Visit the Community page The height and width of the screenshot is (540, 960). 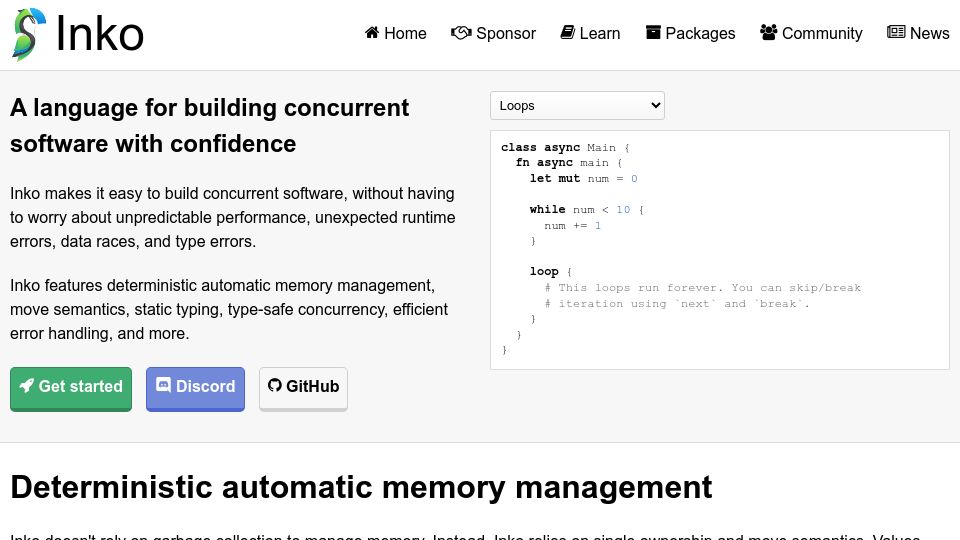[x=811, y=33]
